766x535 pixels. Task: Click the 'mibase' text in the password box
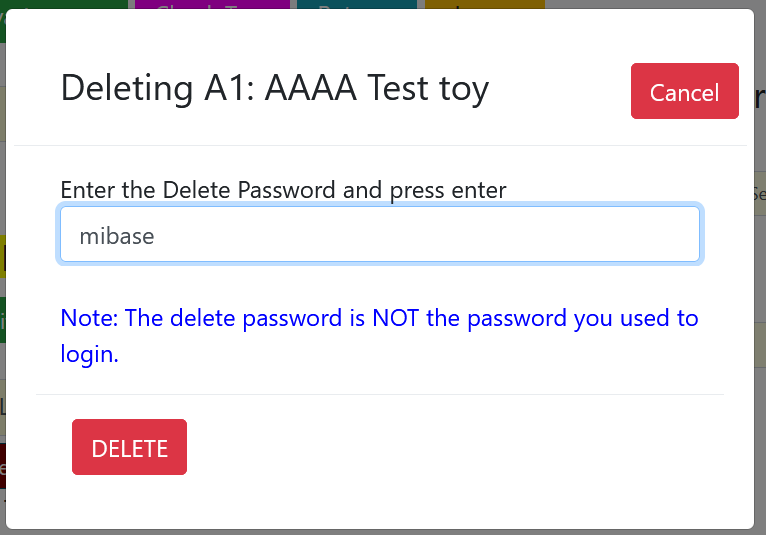click(117, 236)
